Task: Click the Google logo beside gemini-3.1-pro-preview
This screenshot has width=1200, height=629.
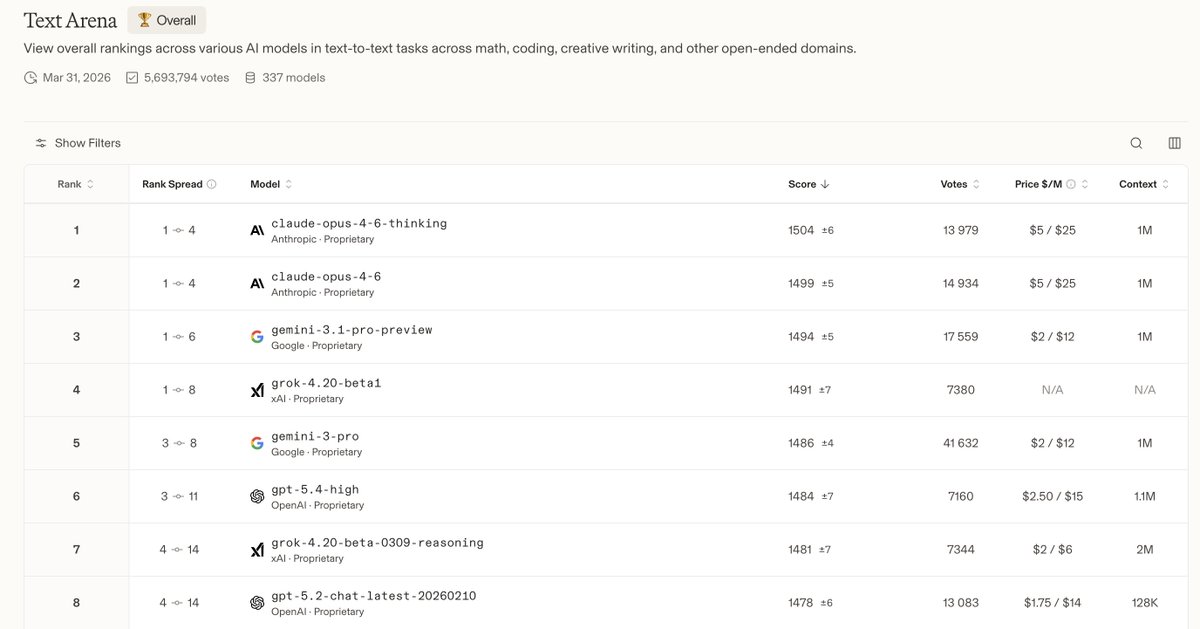Action: click(x=257, y=337)
